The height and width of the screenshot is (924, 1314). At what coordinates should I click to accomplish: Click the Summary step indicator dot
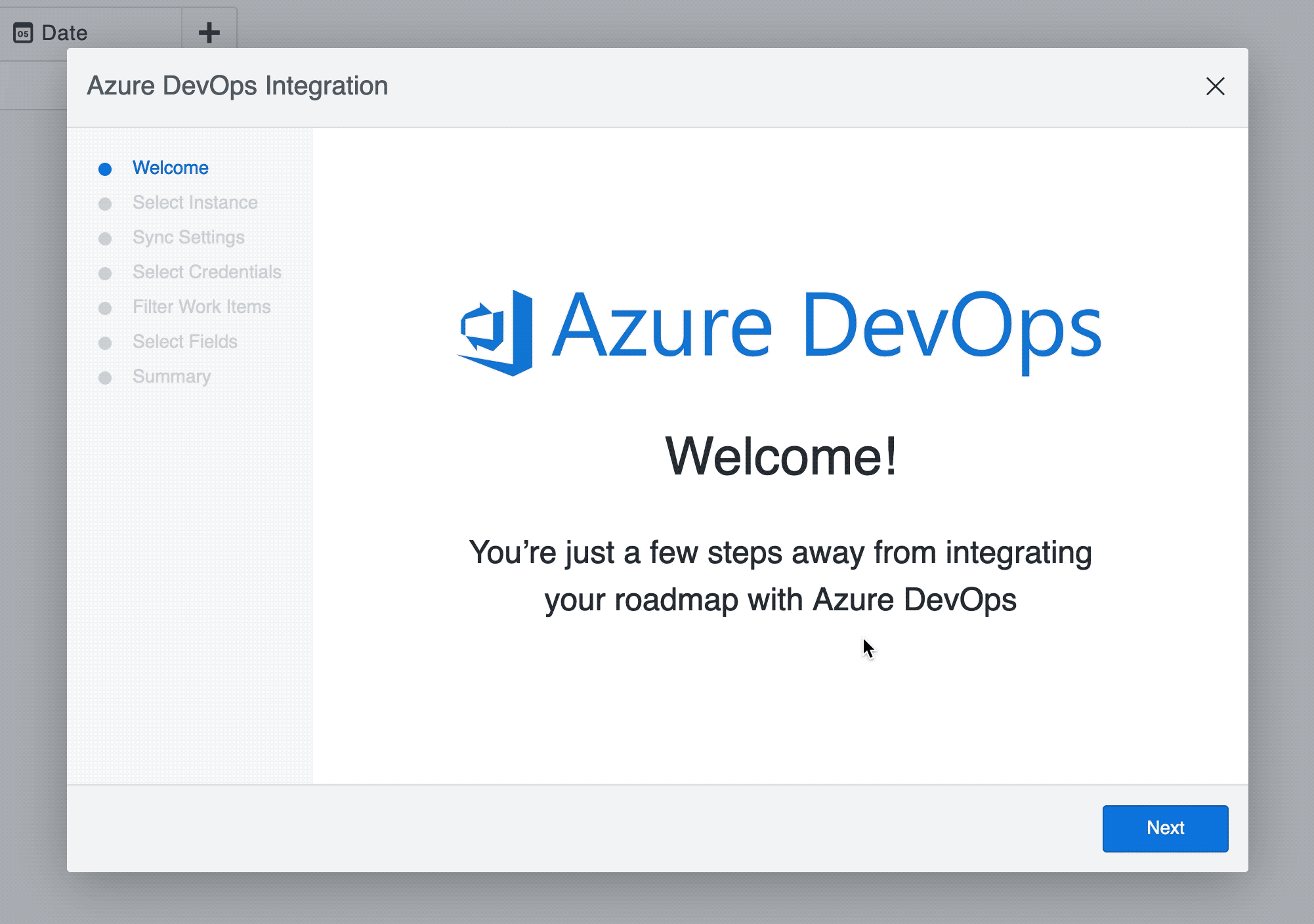106,377
